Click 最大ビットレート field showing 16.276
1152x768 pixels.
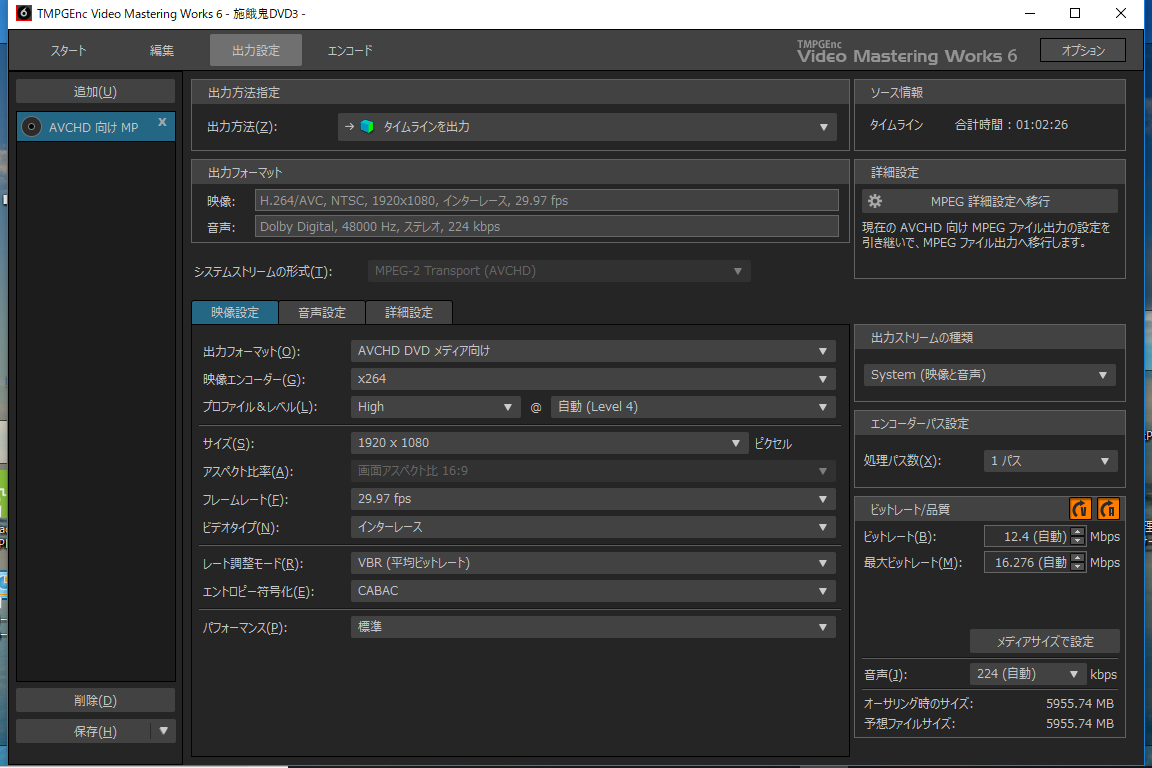(x=1026, y=562)
